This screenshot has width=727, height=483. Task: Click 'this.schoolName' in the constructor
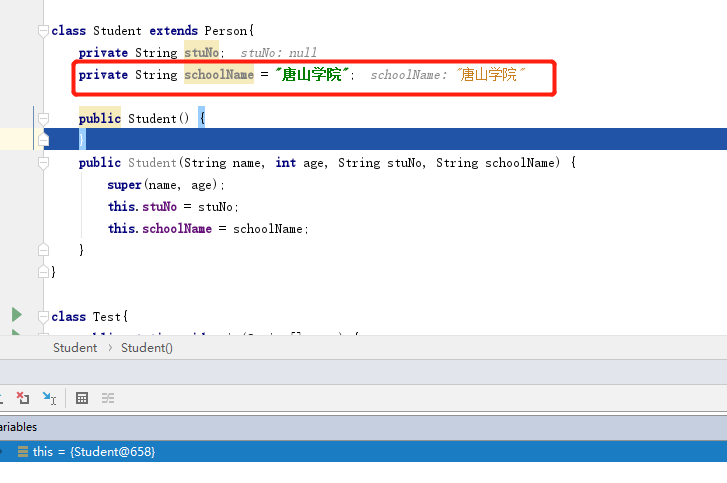pos(159,229)
